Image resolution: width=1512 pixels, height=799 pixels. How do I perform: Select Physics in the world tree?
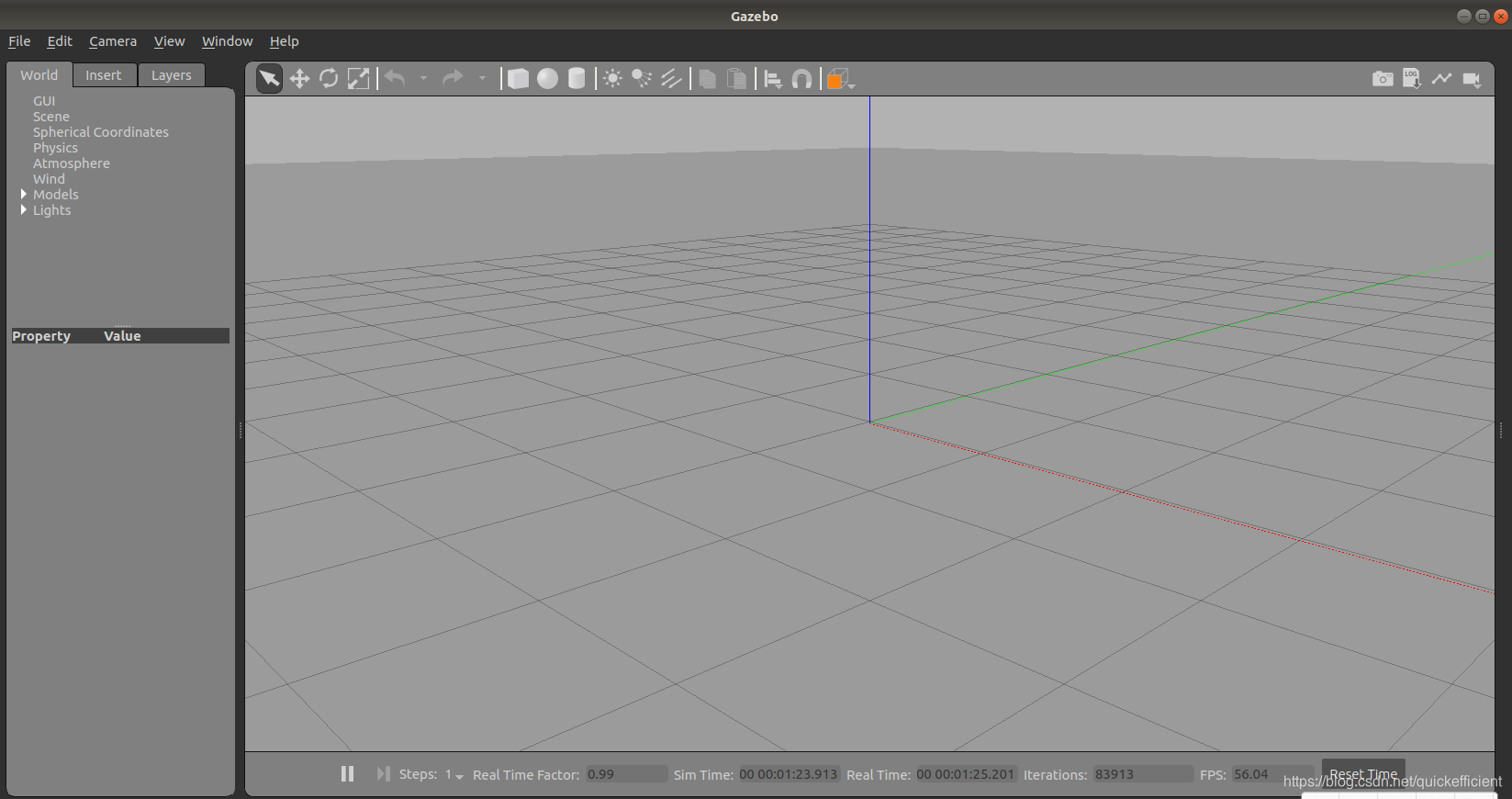tap(56, 148)
